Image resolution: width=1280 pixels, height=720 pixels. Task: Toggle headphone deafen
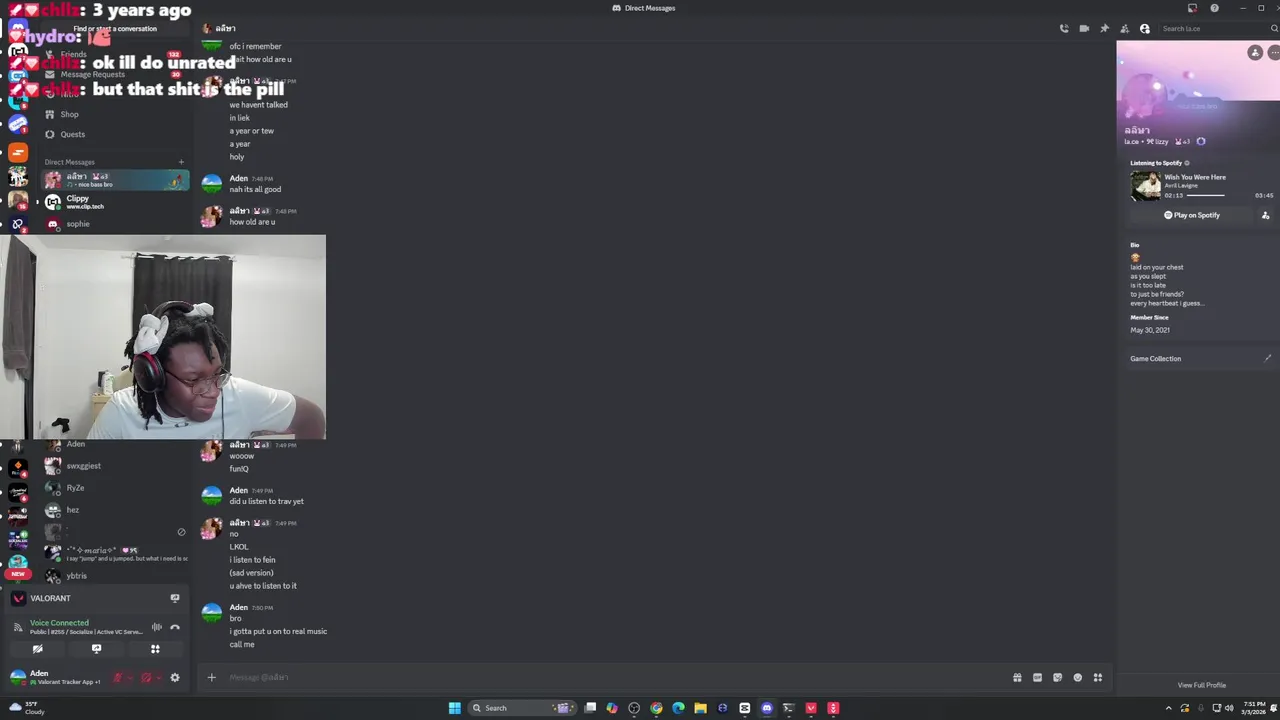[x=146, y=677]
